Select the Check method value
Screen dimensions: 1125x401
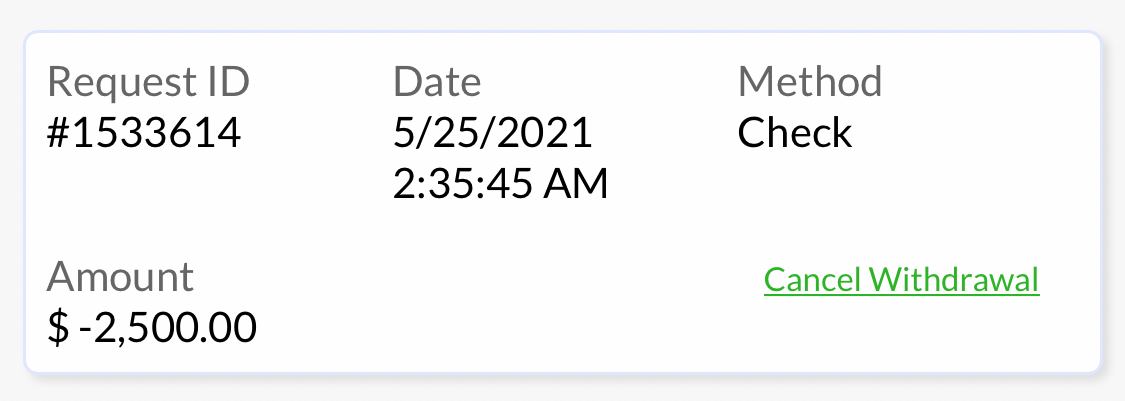click(x=795, y=133)
